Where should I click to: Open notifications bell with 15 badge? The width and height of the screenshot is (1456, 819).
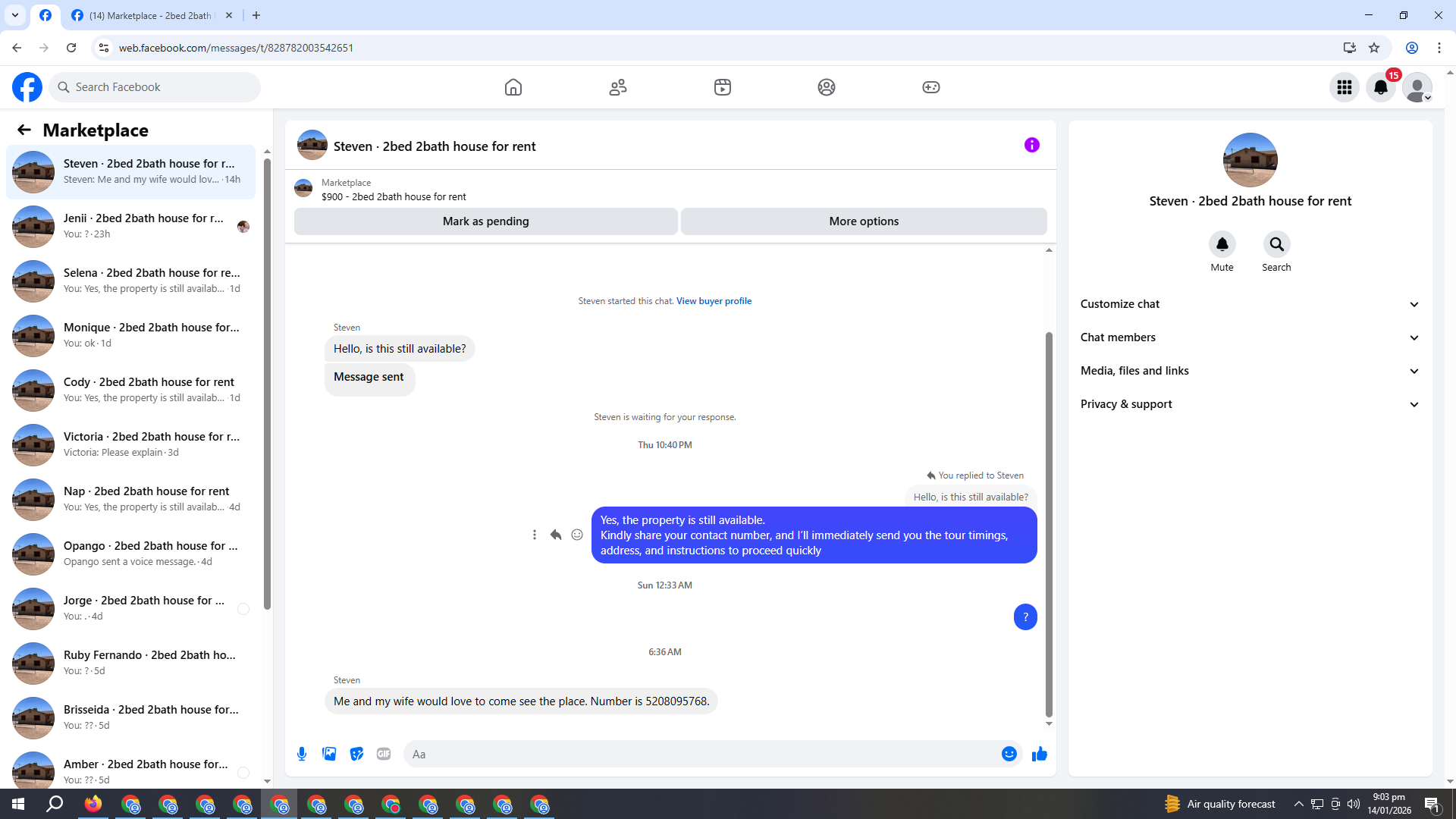[1381, 87]
